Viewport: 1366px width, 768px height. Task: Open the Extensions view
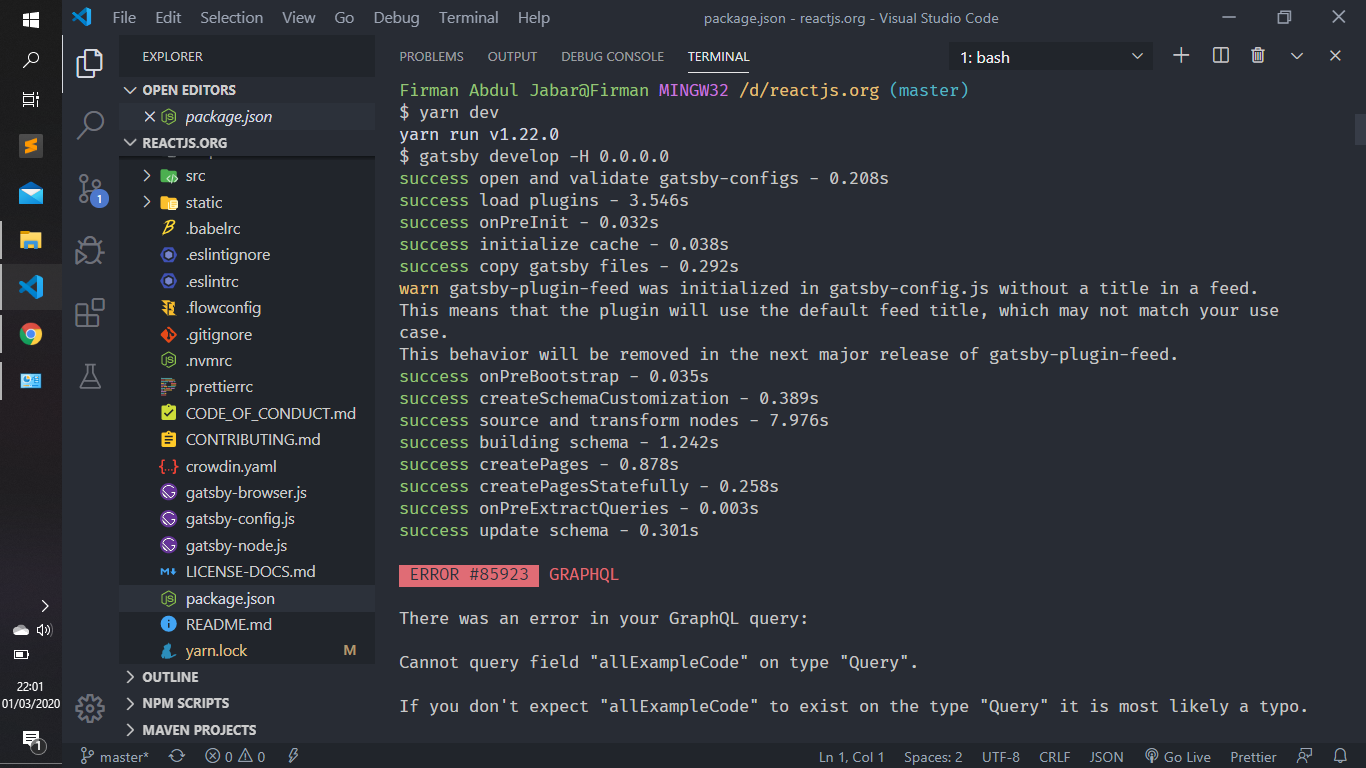click(90, 312)
